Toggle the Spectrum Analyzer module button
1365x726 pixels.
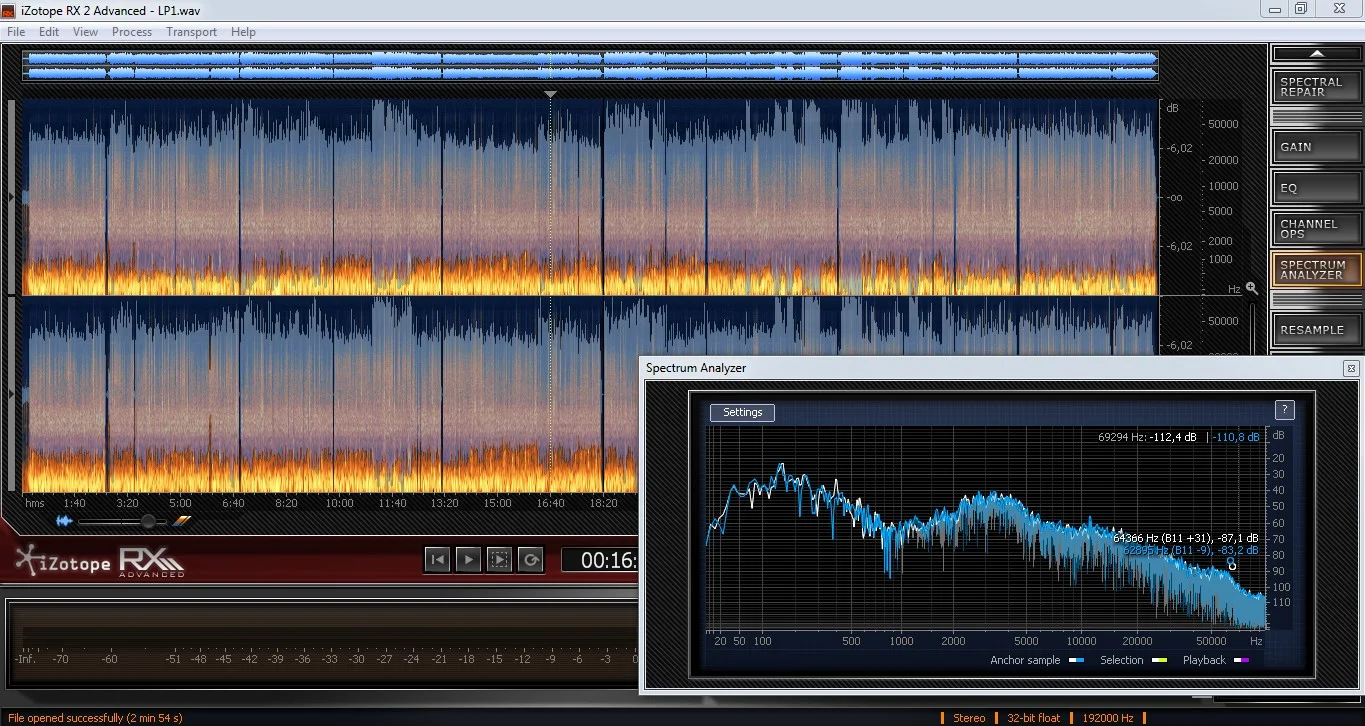(1316, 270)
